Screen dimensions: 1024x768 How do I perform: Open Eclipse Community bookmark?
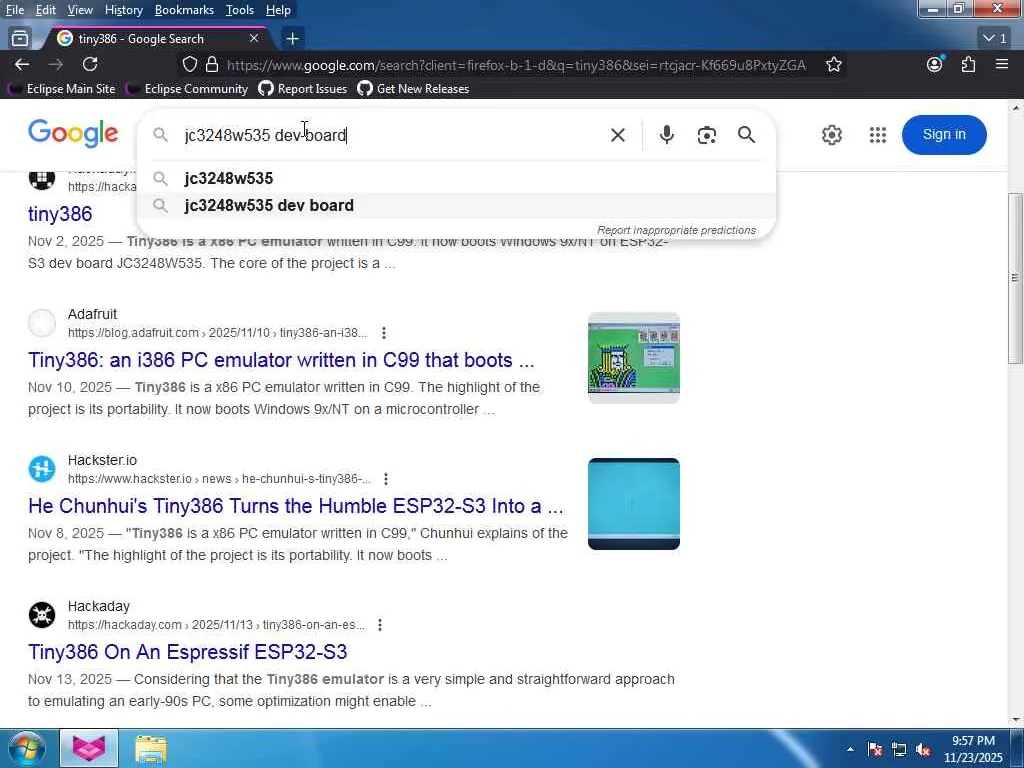point(187,89)
